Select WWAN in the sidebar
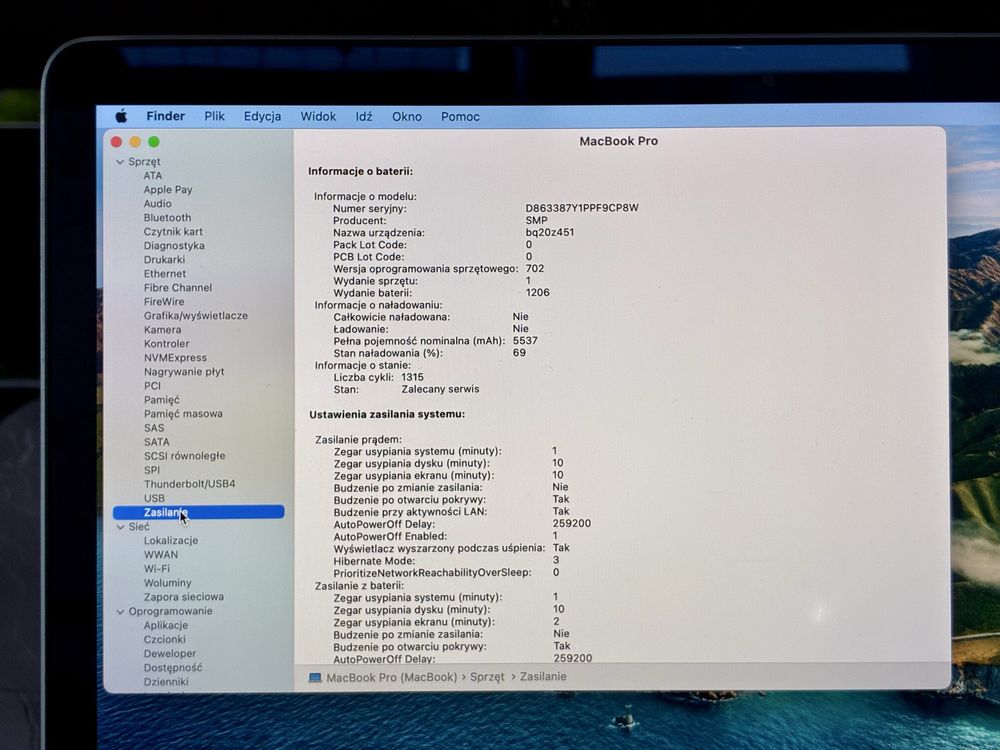The image size is (1000, 750). pyautogui.click(x=161, y=555)
